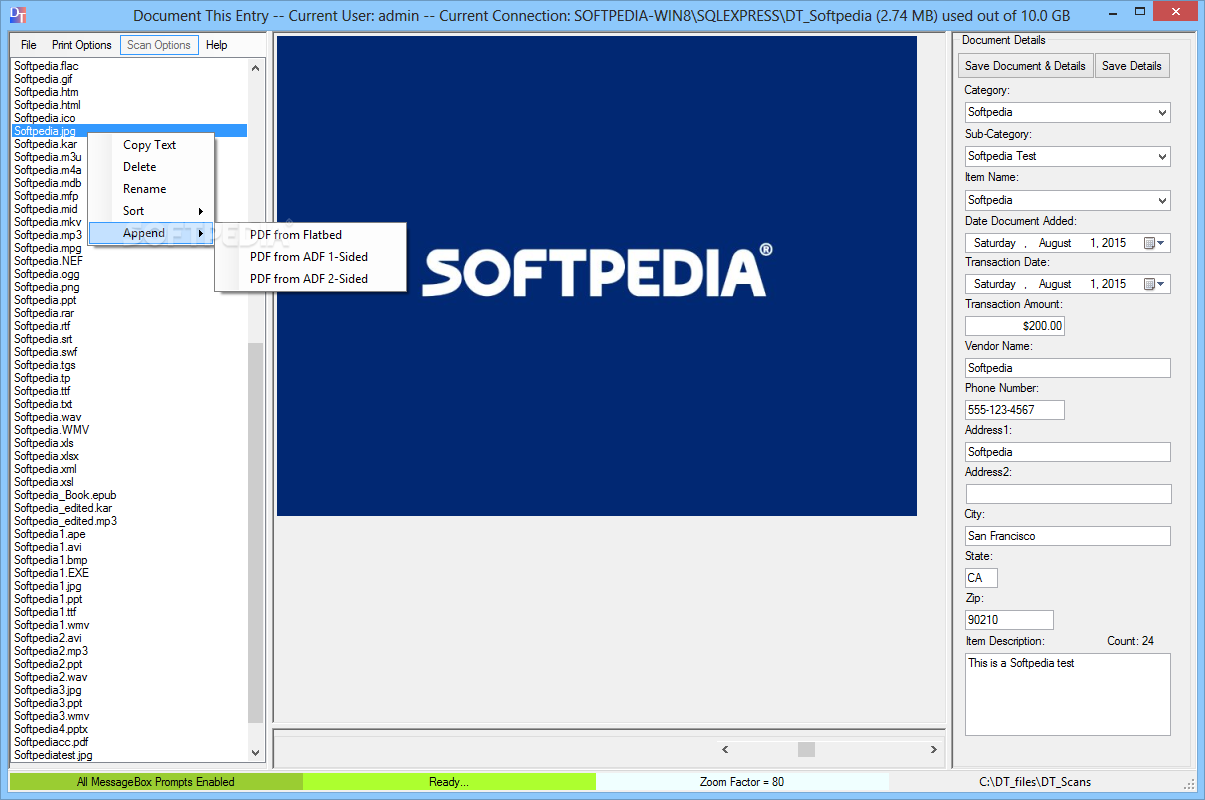Select Softpedia1.EXE in file list

[51, 573]
